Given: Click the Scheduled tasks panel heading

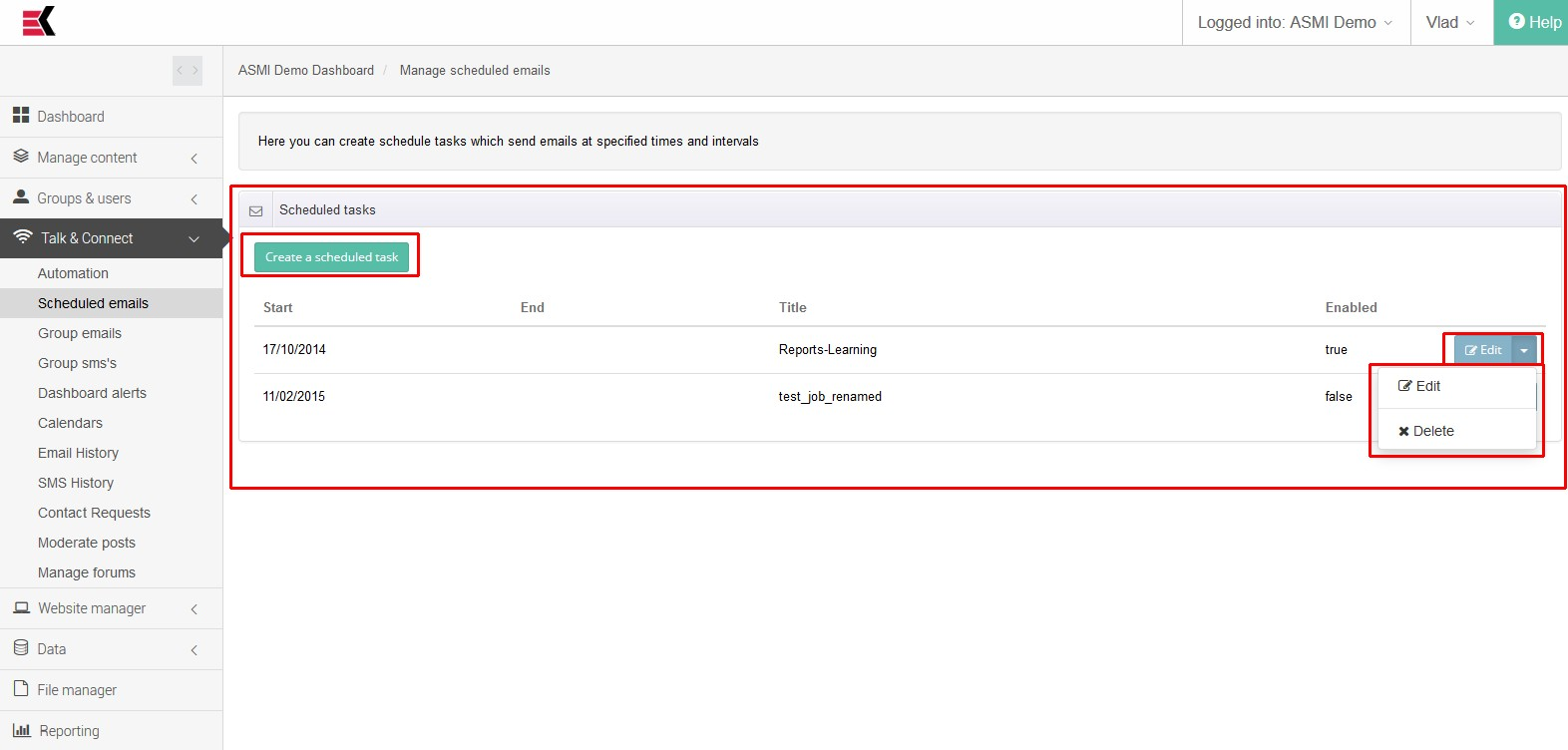Looking at the screenshot, I should (327, 209).
